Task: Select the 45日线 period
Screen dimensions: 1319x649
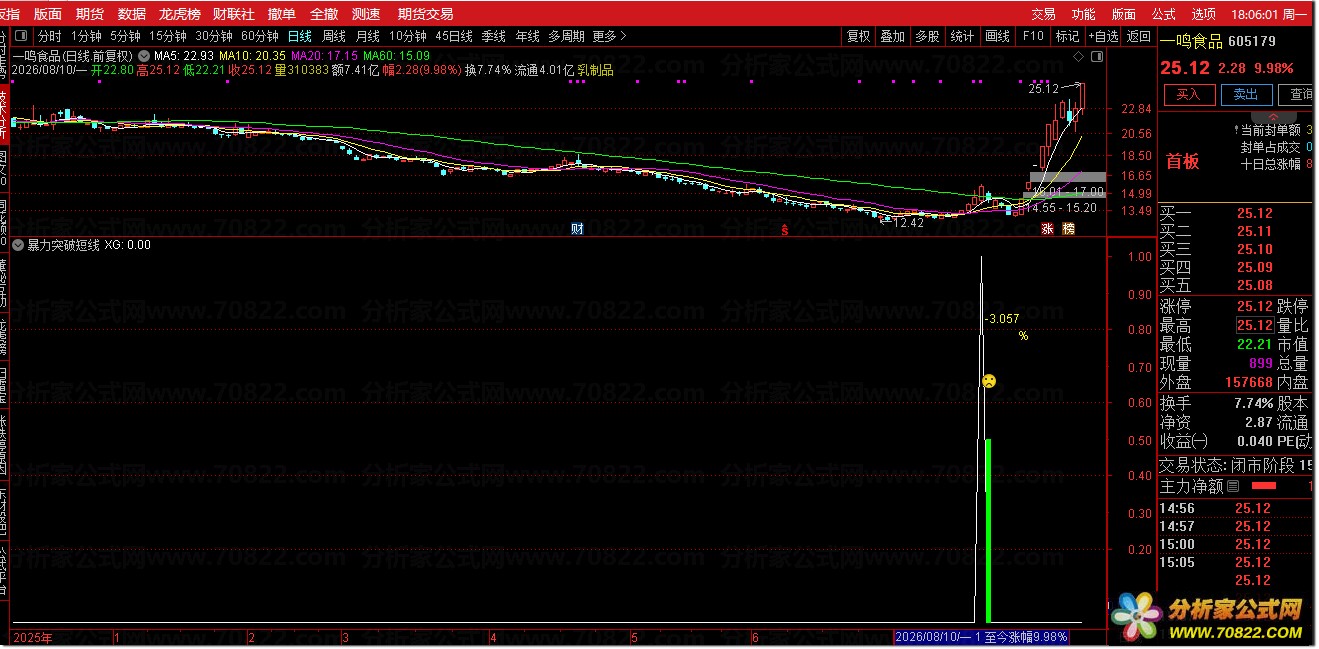Action: tap(454, 36)
